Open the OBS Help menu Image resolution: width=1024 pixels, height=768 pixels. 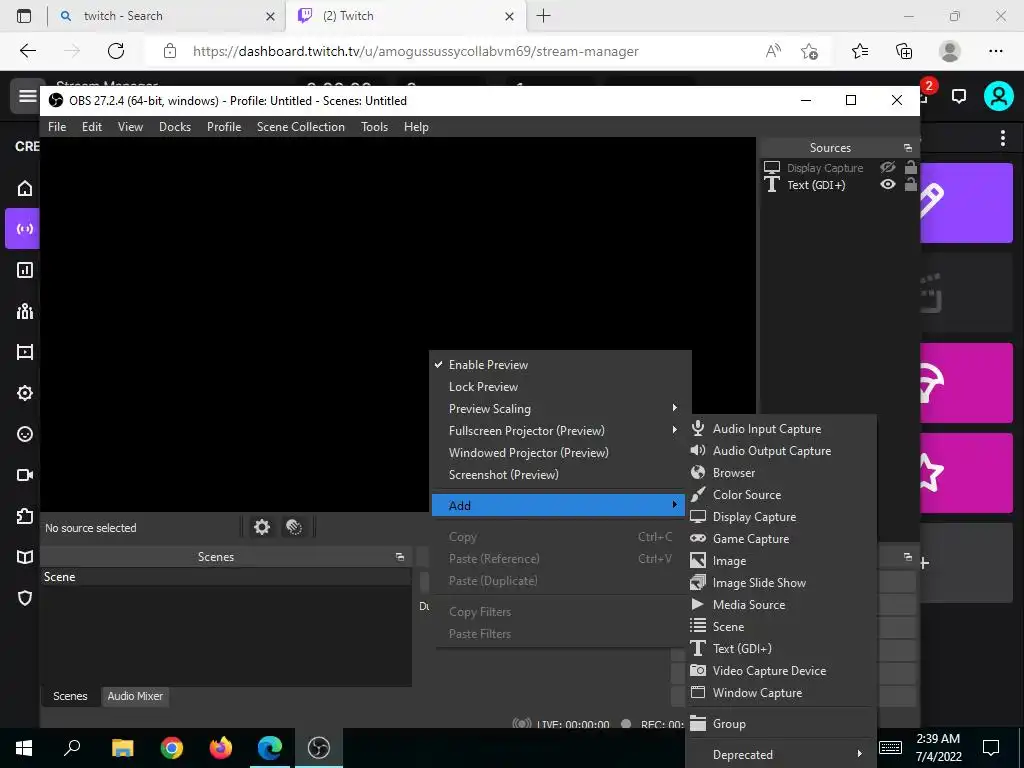416,127
